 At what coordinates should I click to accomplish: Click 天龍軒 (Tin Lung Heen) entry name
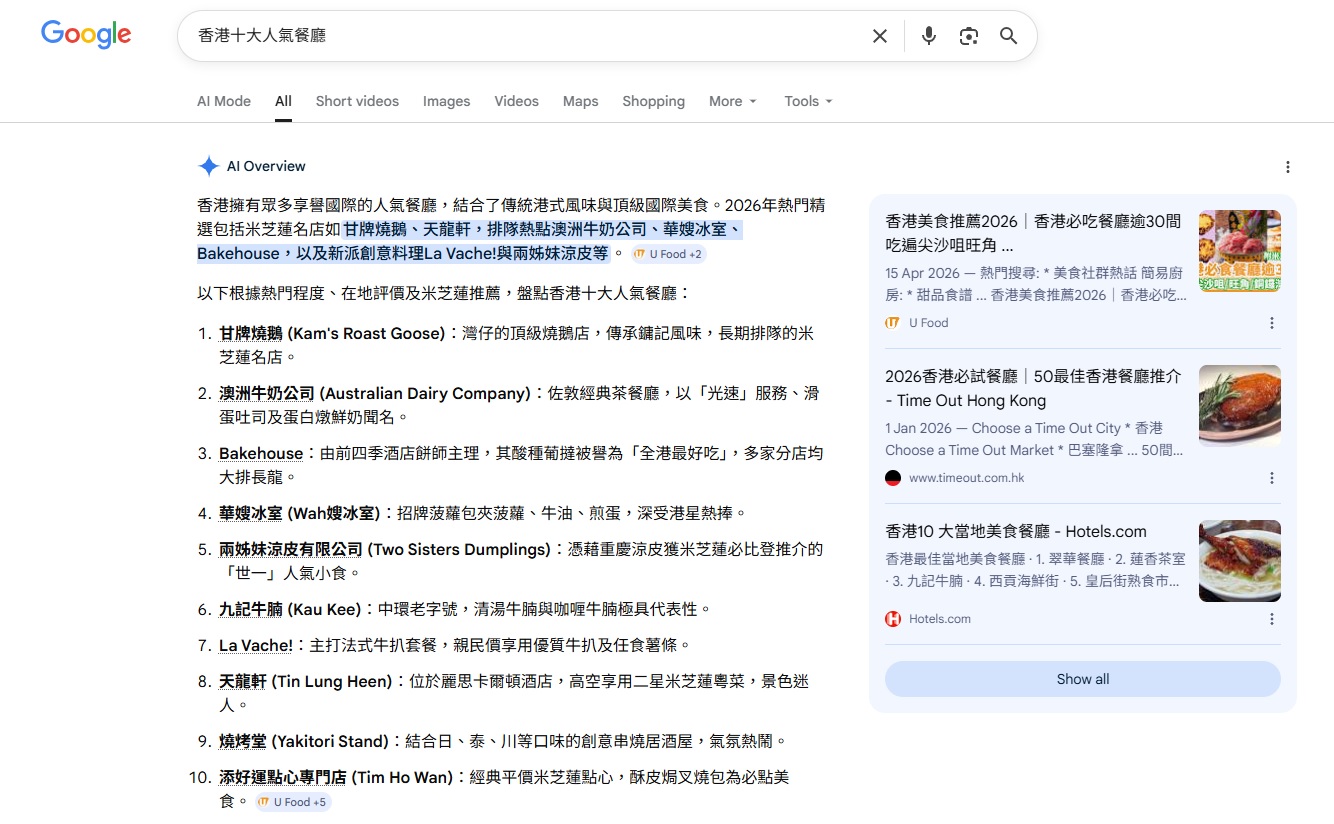[305, 681]
